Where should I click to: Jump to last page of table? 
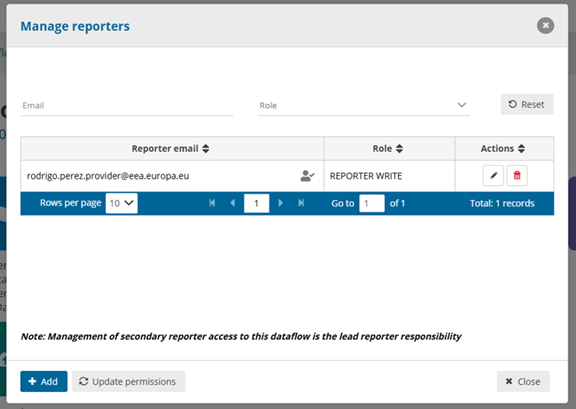301,203
